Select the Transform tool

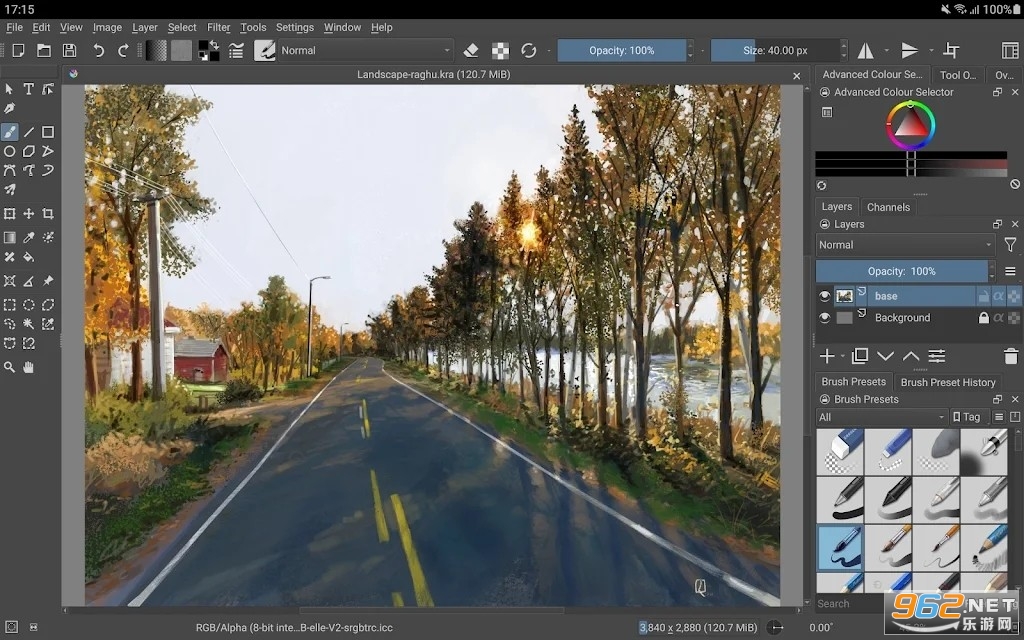tap(9, 214)
